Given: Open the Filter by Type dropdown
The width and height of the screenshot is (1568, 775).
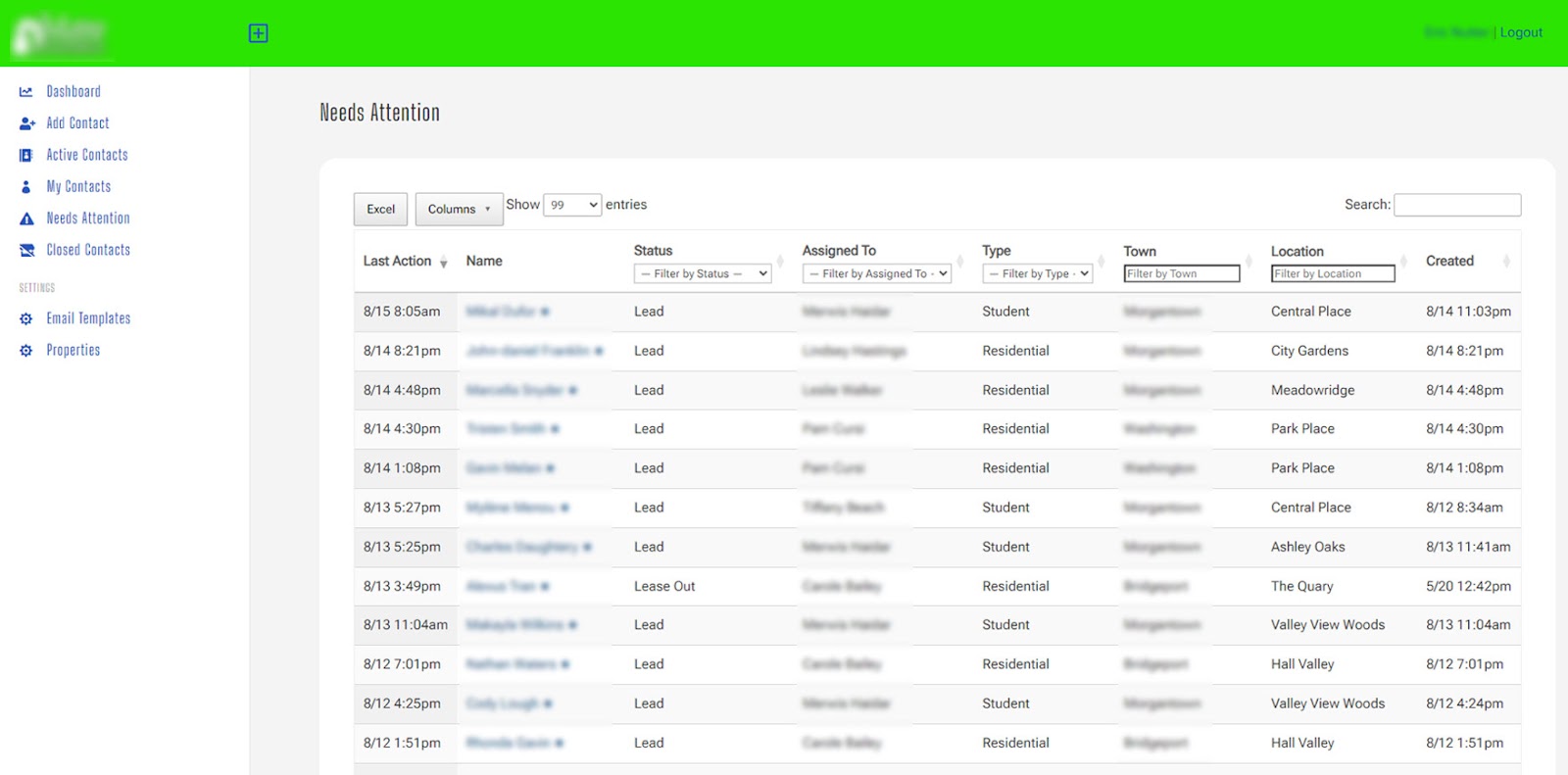Looking at the screenshot, I should coord(1038,273).
